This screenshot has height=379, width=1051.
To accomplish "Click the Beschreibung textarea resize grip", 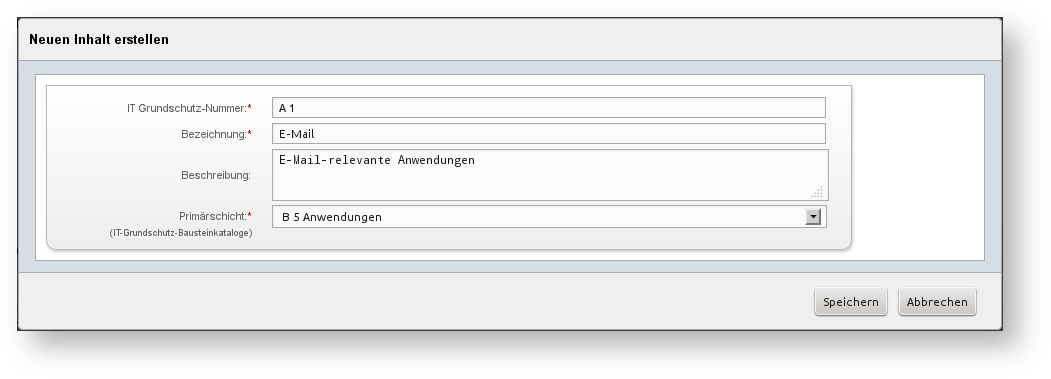I will [x=817, y=192].
